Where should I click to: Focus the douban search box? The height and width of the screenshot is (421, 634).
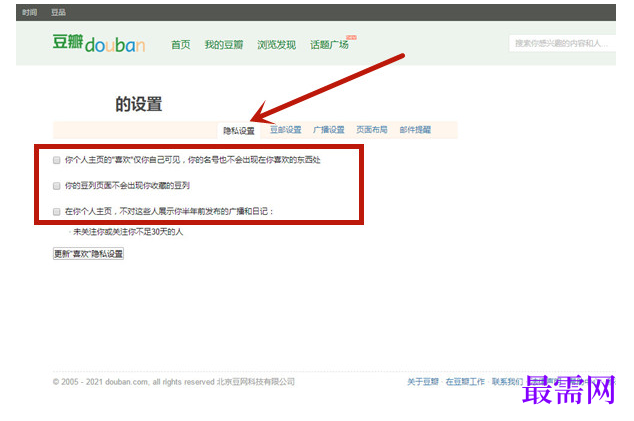click(x=562, y=43)
